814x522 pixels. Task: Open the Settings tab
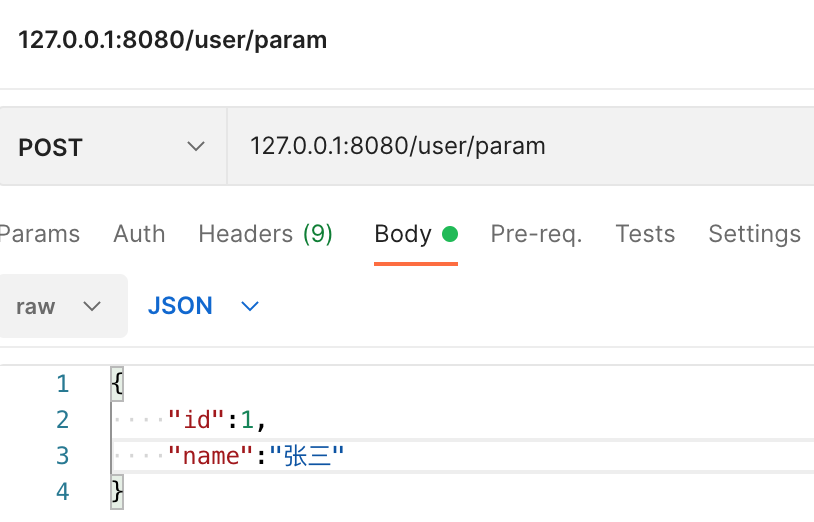coord(754,234)
